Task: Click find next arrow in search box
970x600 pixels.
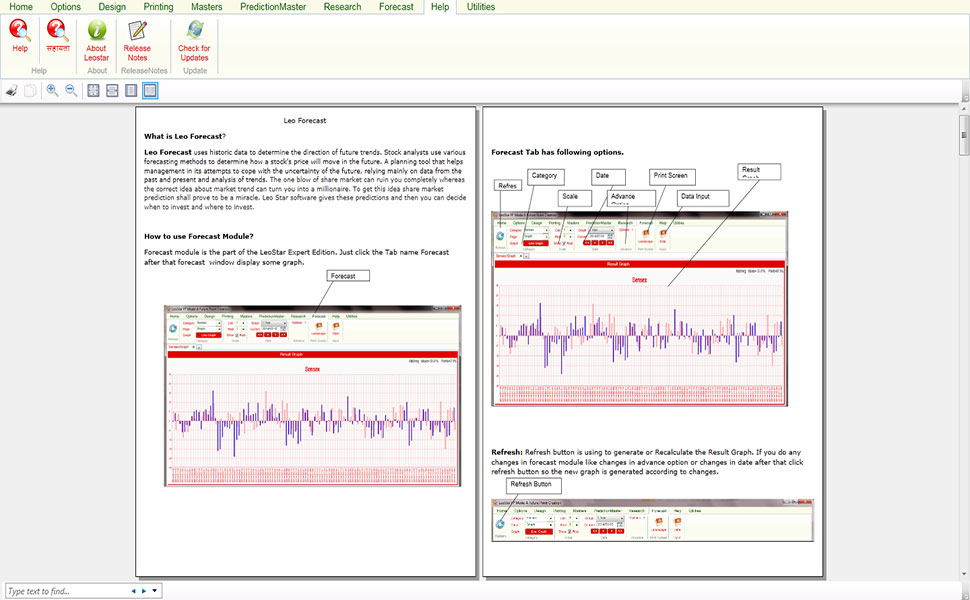Action: [x=144, y=591]
